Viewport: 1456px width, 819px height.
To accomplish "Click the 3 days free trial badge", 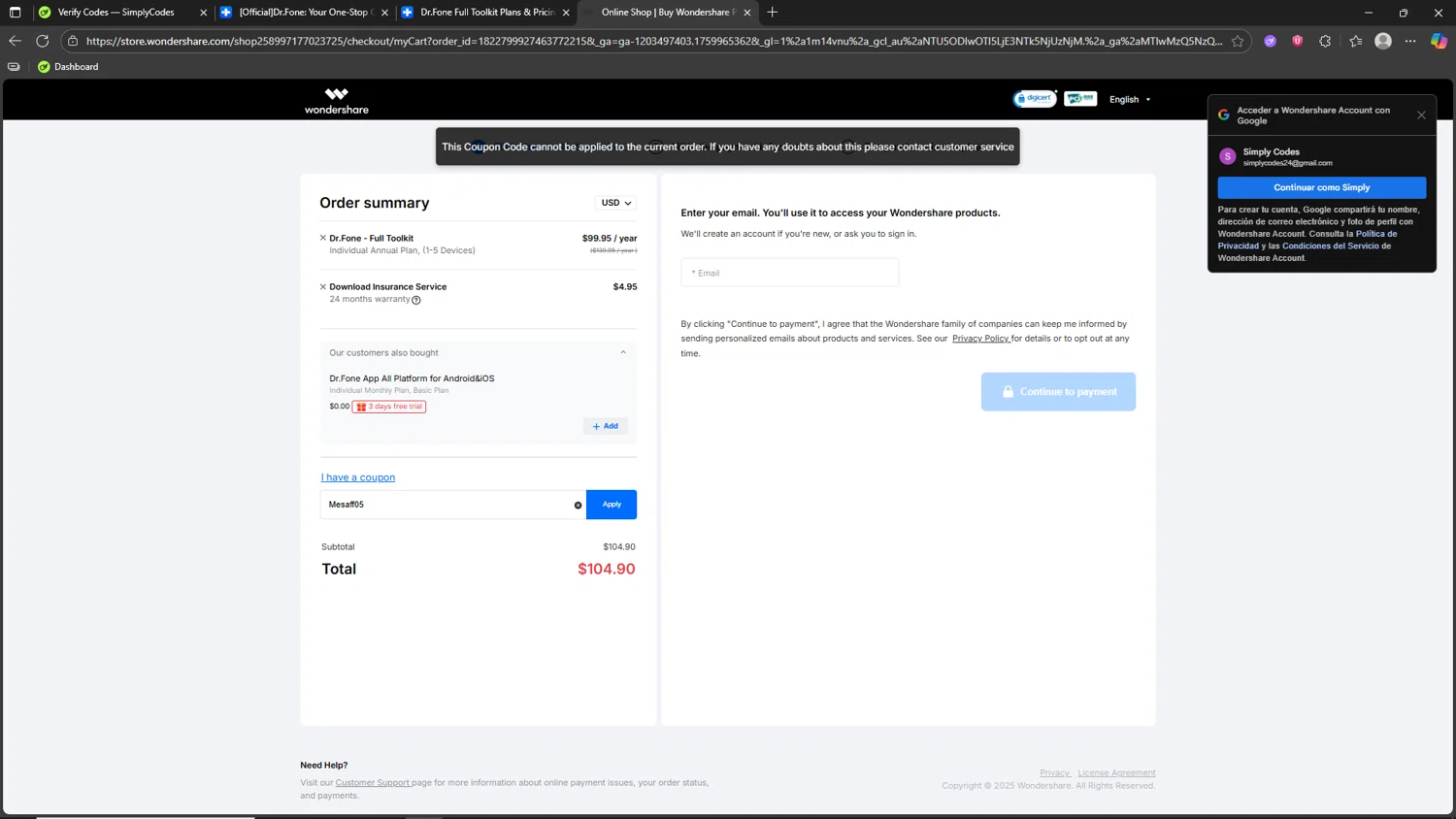I will (x=389, y=407).
